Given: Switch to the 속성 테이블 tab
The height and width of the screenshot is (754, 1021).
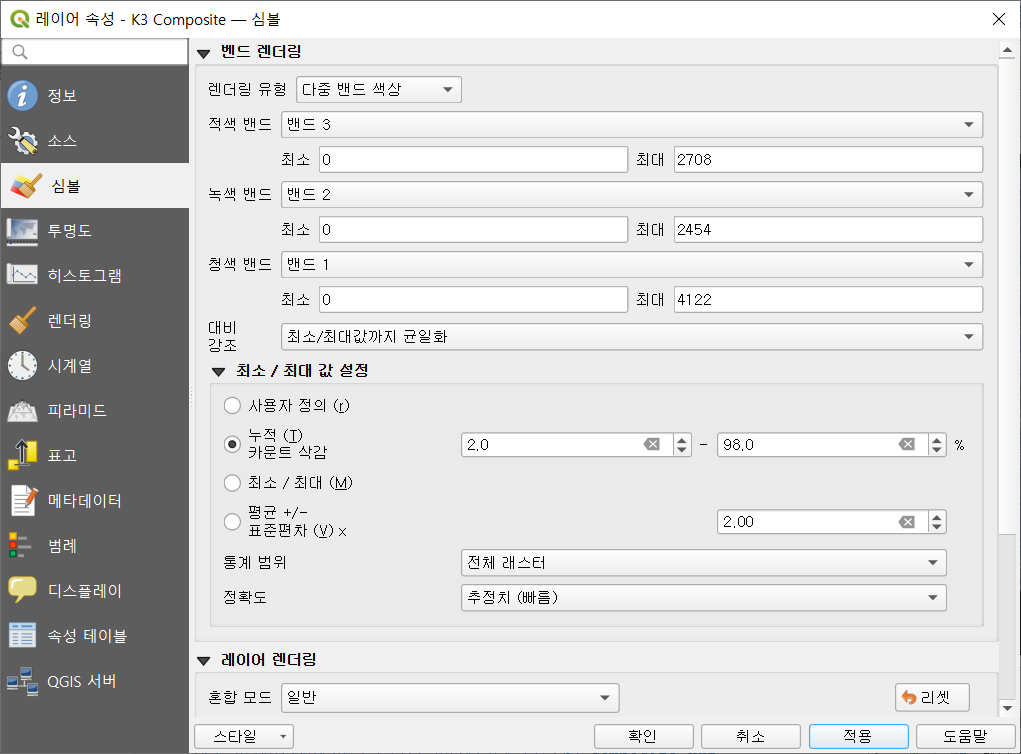Looking at the screenshot, I should coord(94,635).
